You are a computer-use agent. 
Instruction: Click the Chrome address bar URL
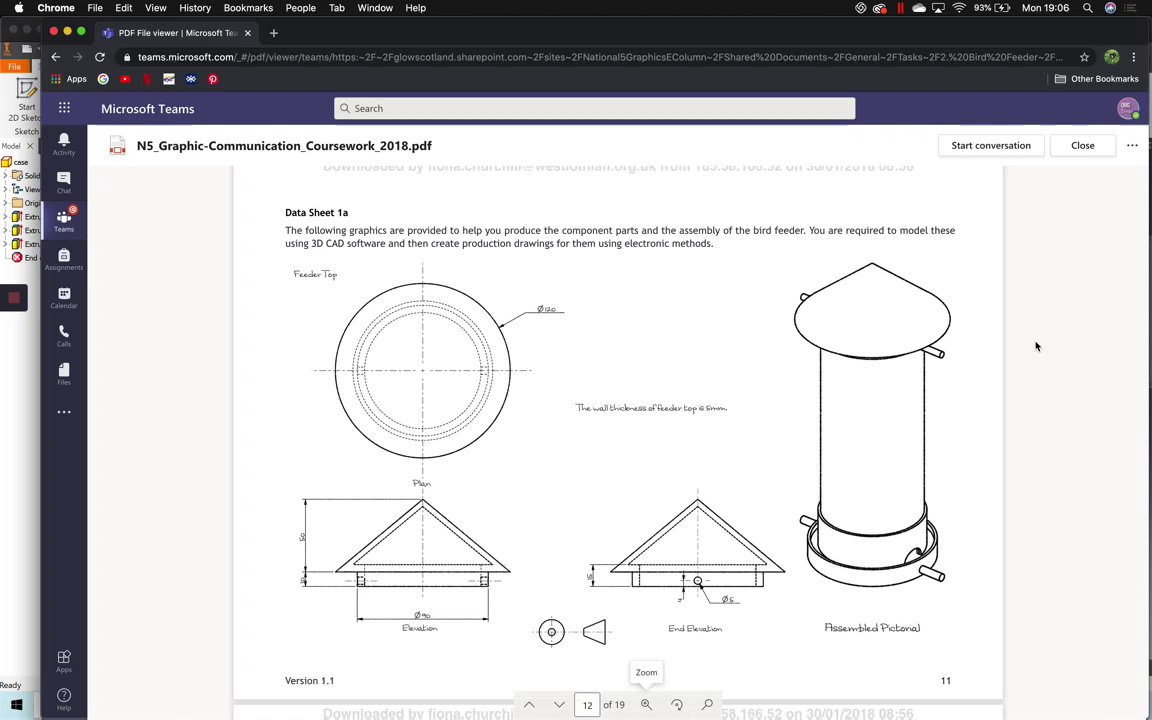(x=600, y=57)
